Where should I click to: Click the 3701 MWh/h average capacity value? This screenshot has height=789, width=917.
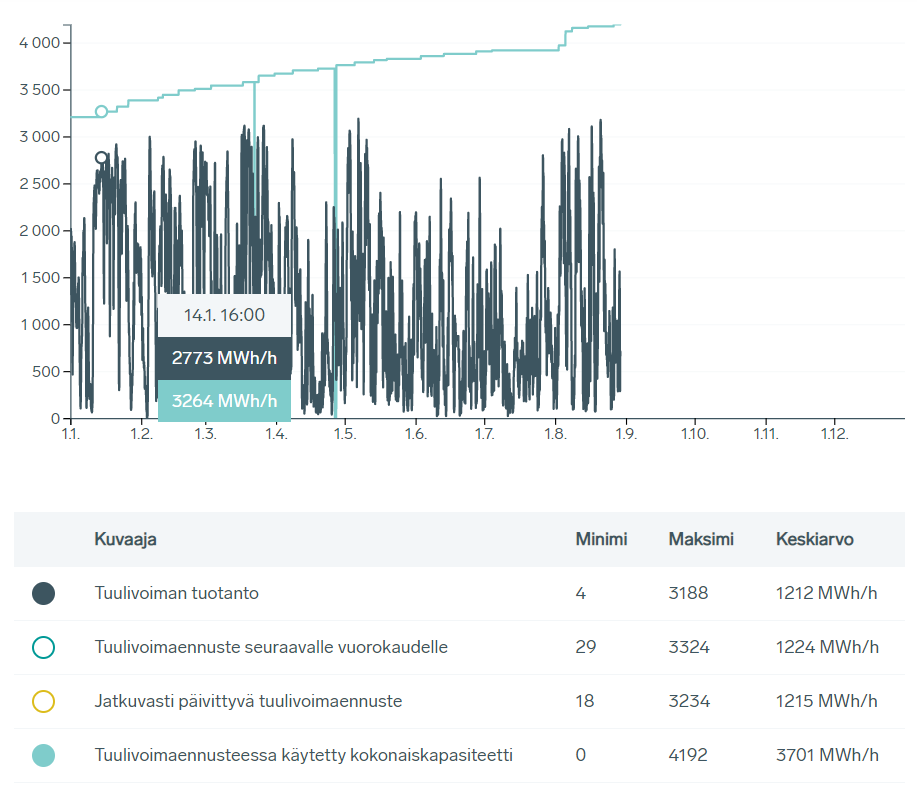click(826, 755)
